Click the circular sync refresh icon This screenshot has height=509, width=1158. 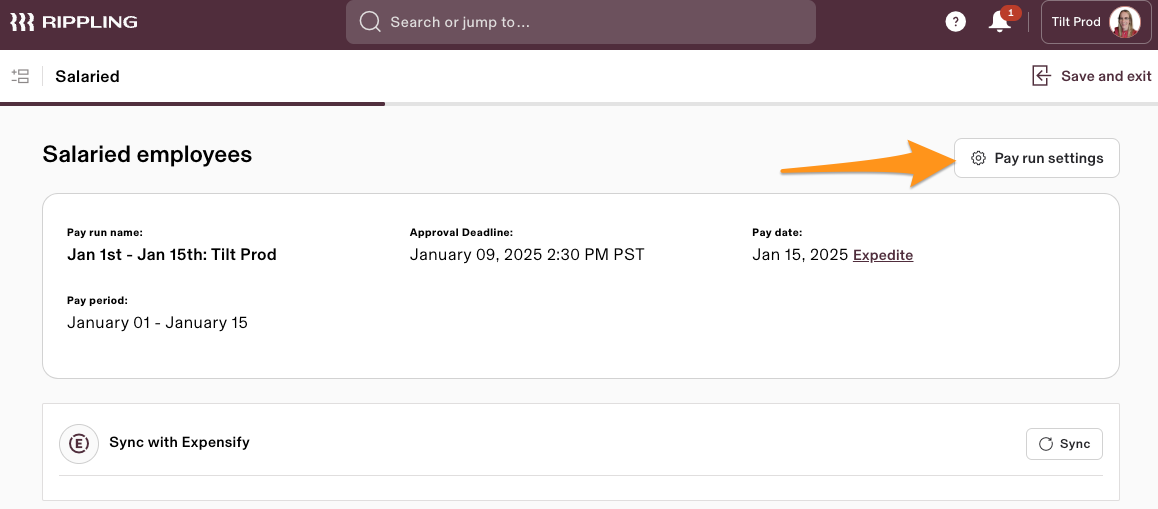click(x=1046, y=444)
